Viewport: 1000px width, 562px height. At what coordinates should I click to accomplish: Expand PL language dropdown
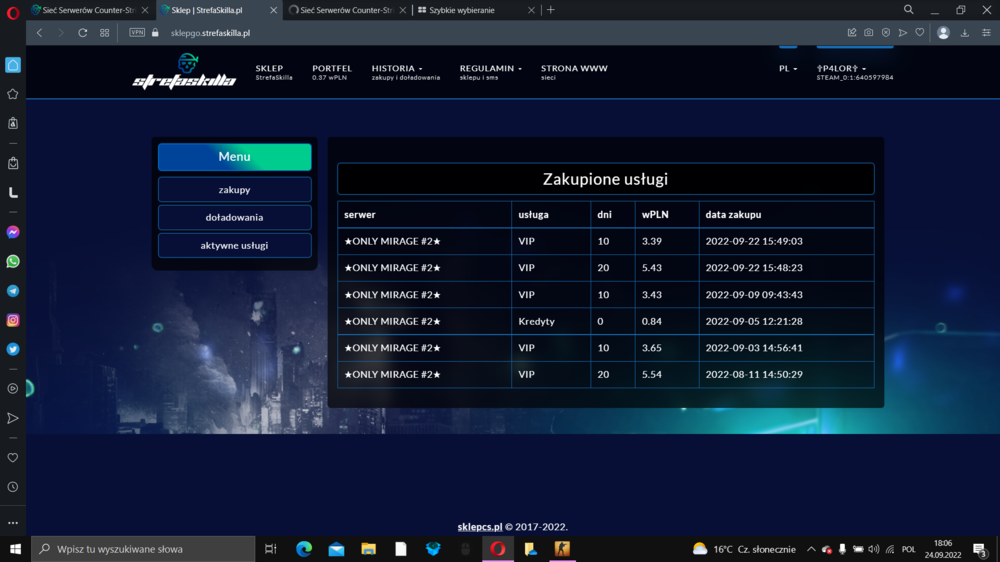[788, 68]
